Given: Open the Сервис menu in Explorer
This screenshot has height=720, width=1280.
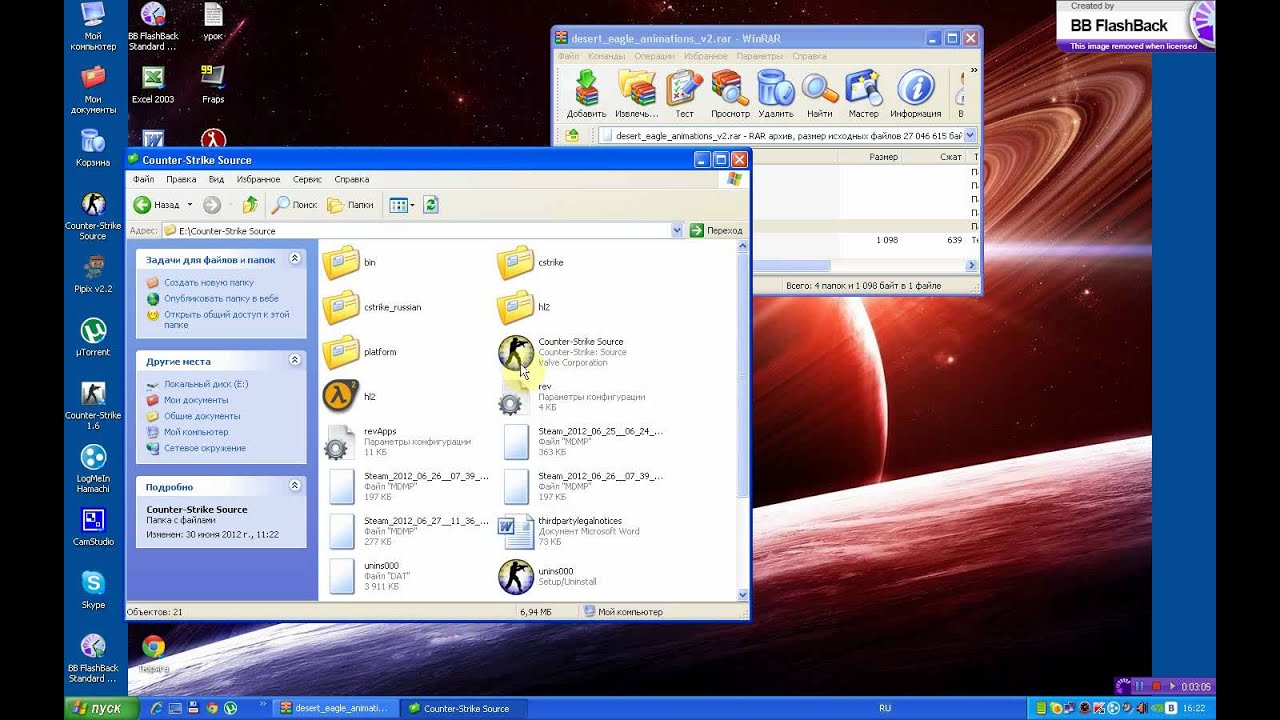Looking at the screenshot, I should click(x=307, y=179).
